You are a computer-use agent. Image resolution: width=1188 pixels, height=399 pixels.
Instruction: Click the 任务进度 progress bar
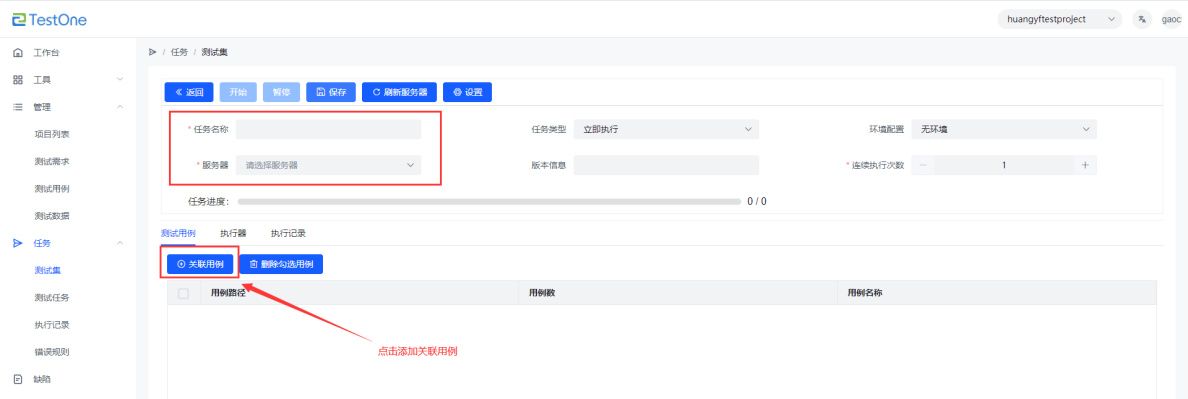coord(489,202)
